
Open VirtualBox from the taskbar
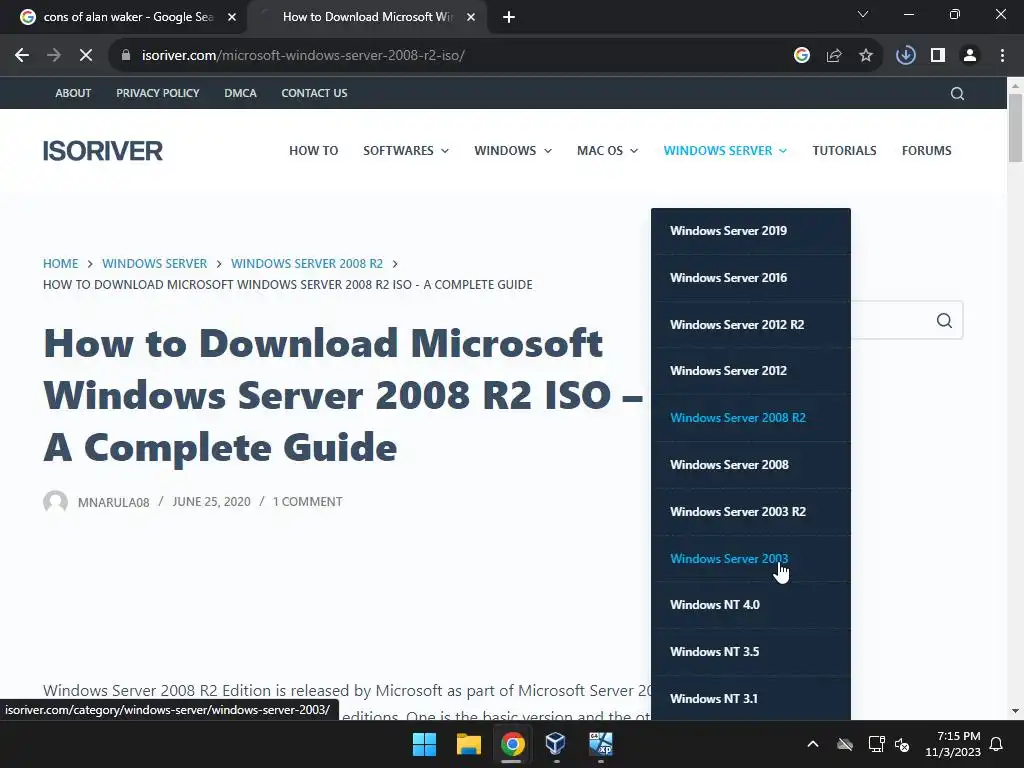pos(556,744)
